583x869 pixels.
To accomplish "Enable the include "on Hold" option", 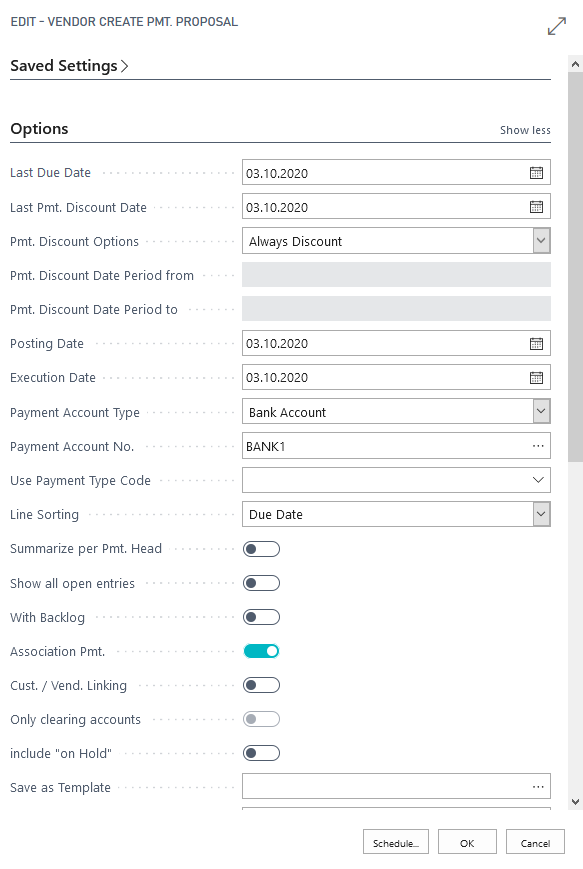I will click(261, 752).
